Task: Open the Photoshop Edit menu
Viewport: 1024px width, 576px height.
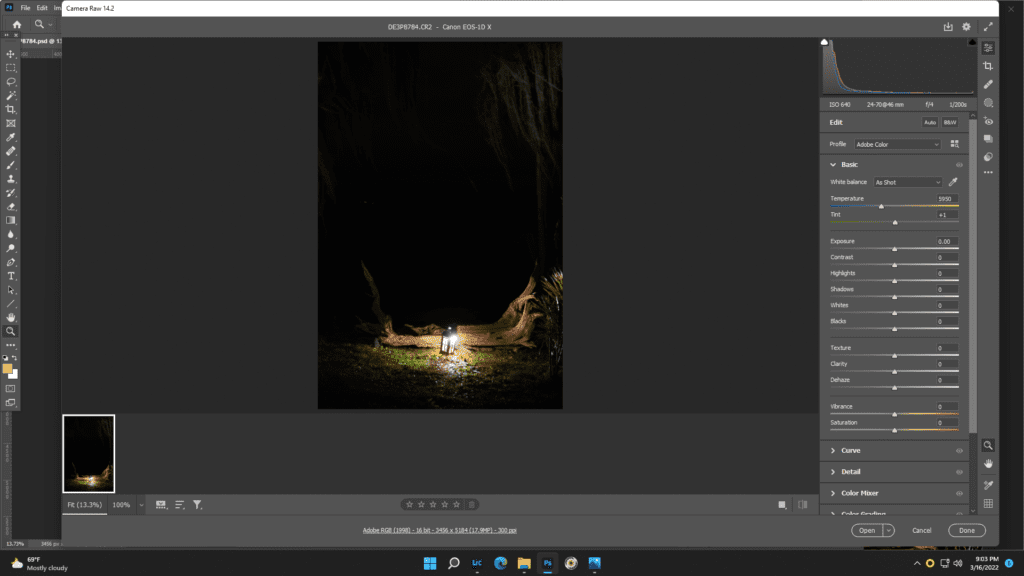Action: pyautogui.click(x=42, y=8)
